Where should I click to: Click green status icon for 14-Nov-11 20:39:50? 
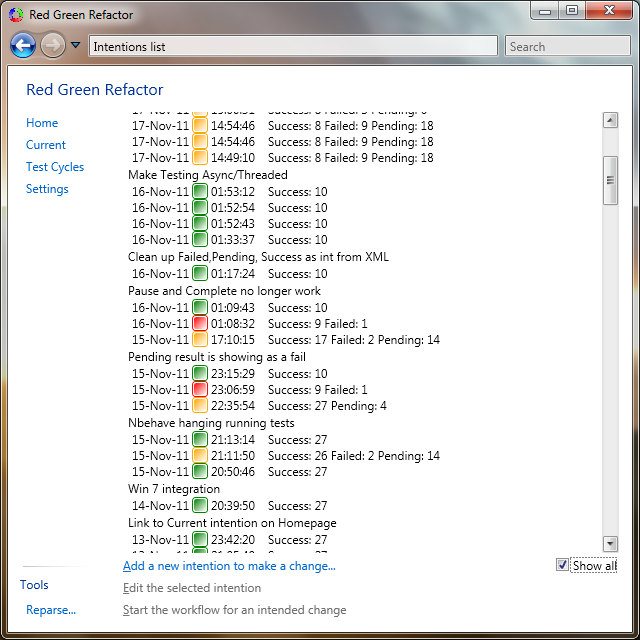[200, 506]
